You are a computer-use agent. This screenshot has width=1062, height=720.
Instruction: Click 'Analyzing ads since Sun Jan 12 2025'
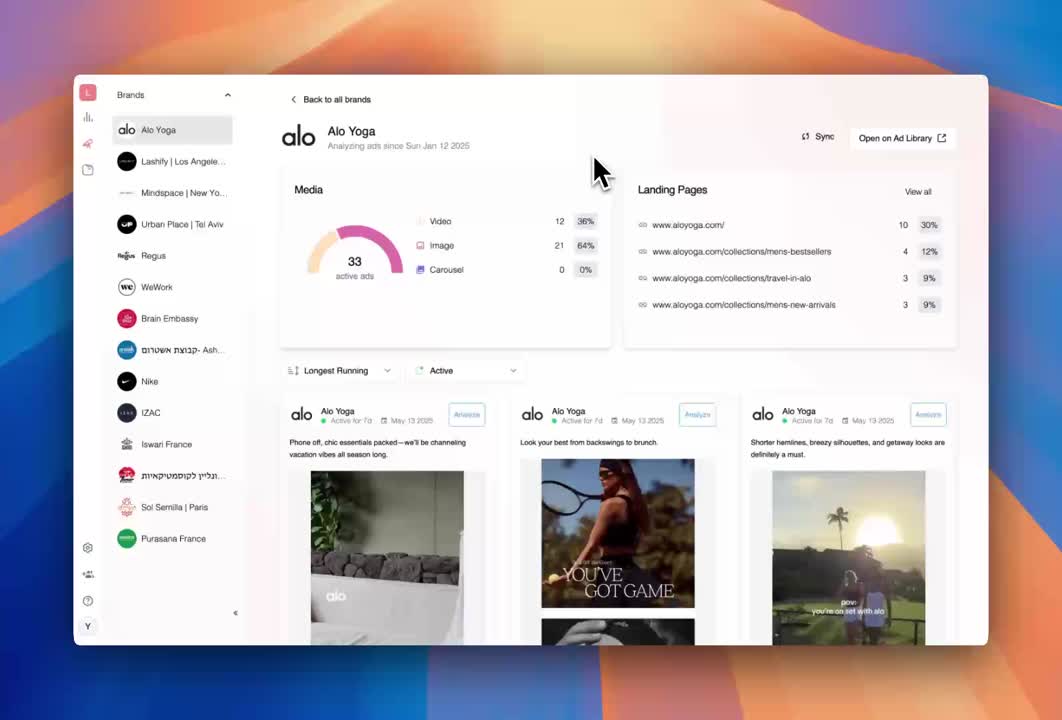(x=398, y=146)
